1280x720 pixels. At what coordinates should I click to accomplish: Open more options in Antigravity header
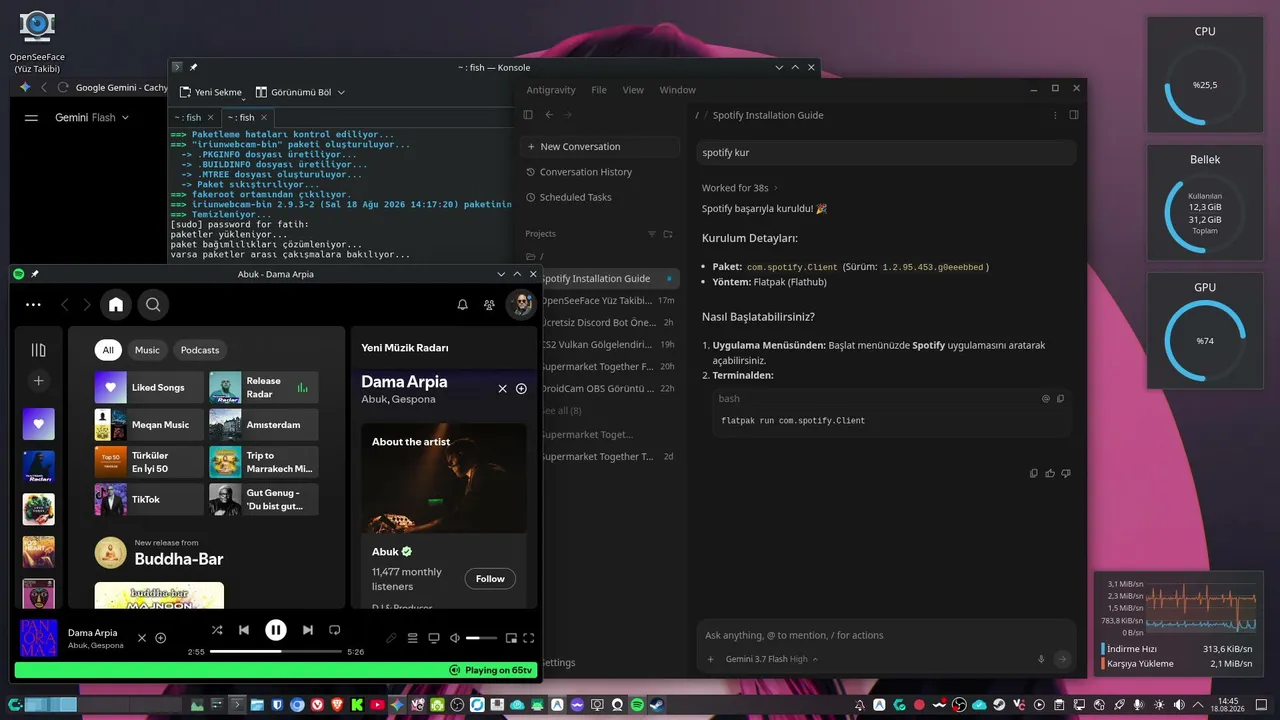1055,115
